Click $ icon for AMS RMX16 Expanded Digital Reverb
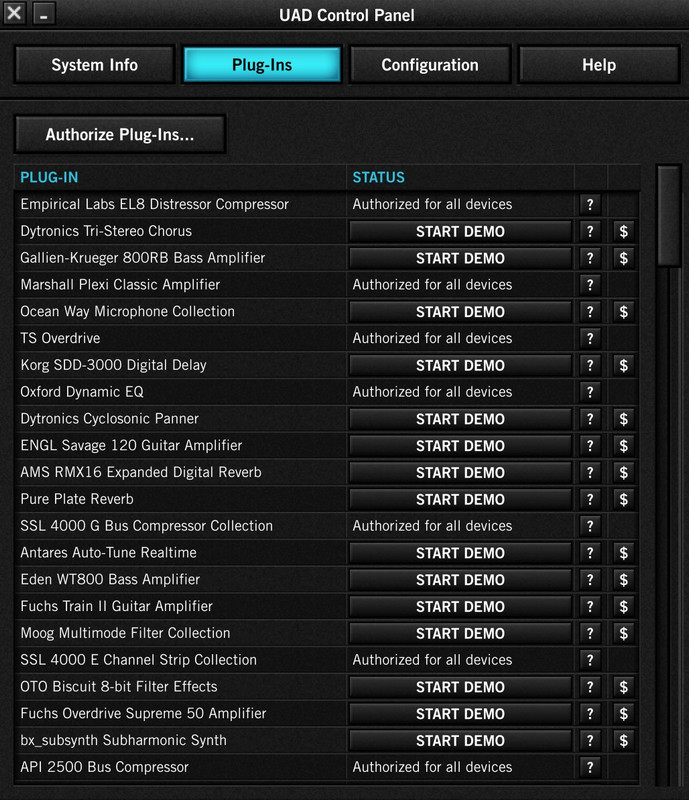This screenshot has width=689, height=800. 624,472
